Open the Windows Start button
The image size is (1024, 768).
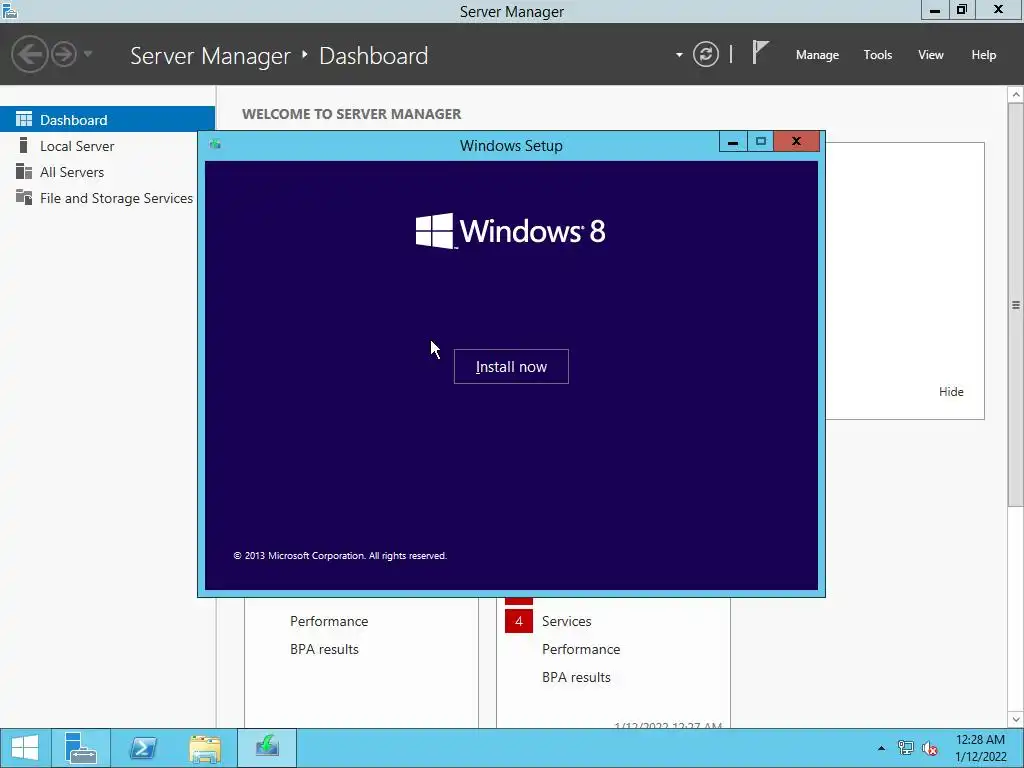[25, 748]
